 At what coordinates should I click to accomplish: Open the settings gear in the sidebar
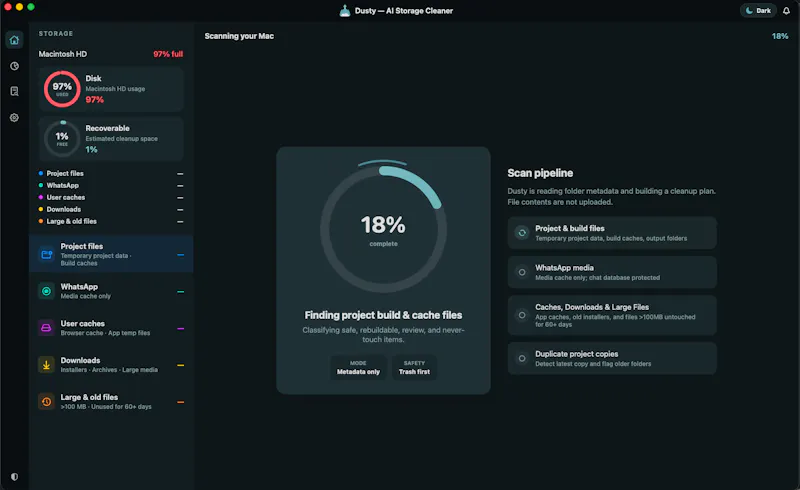pyautogui.click(x=14, y=117)
